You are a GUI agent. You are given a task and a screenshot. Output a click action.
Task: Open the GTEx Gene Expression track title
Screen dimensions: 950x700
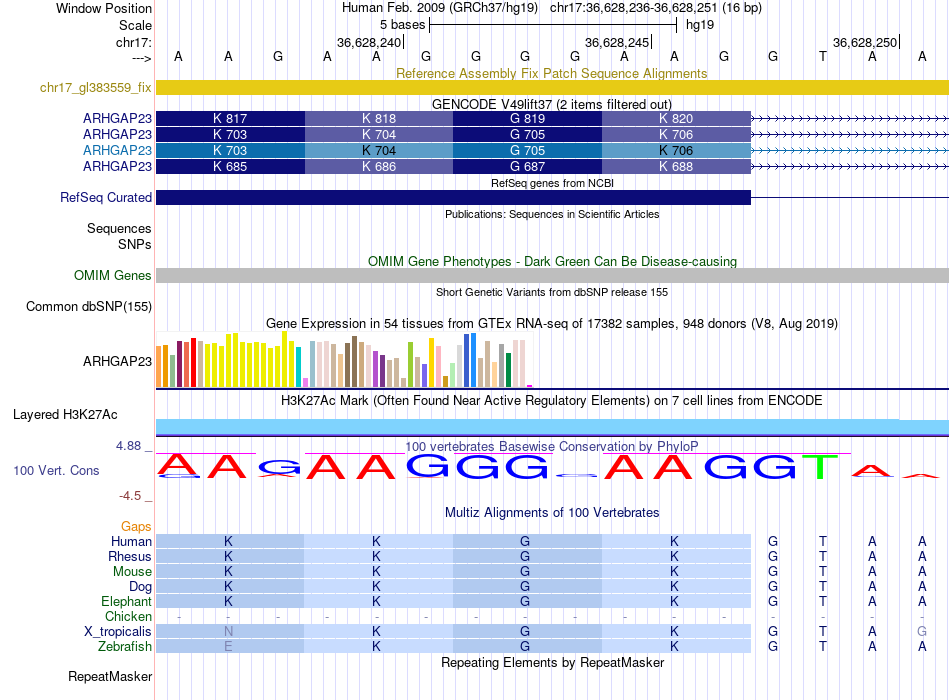click(551, 324)
